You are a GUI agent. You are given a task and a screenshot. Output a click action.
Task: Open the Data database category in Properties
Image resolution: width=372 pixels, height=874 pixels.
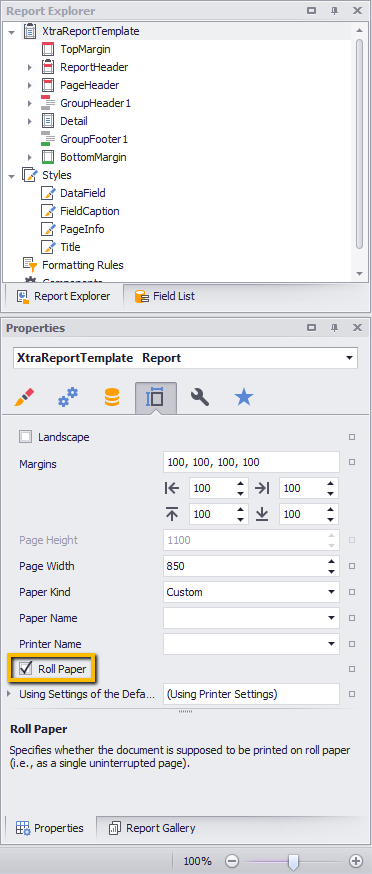(x=112, y=397)
